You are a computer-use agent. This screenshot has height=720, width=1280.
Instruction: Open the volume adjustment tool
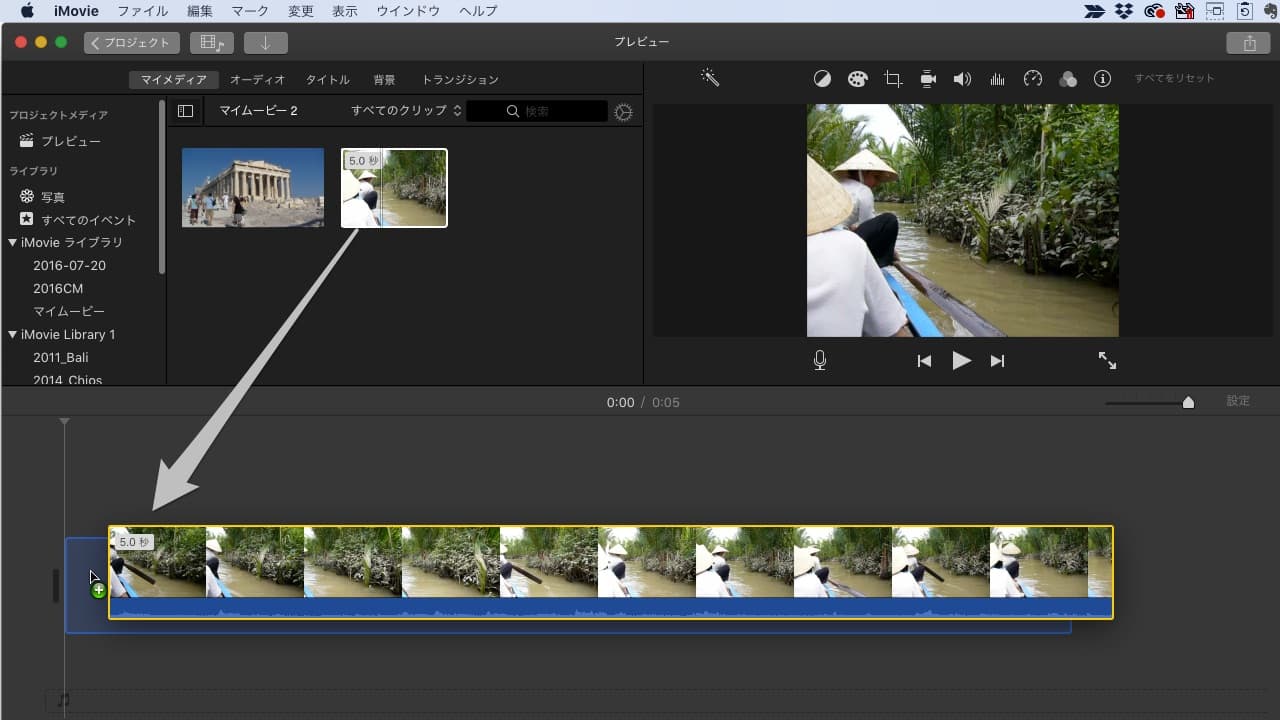[x=962, y=79]
